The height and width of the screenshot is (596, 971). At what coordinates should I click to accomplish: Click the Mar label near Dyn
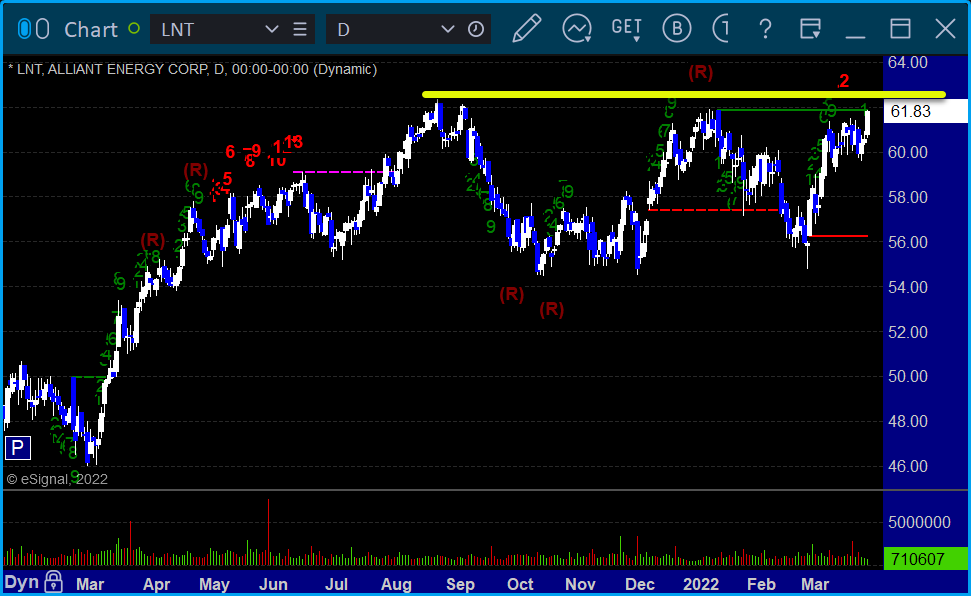pos(90,584)
